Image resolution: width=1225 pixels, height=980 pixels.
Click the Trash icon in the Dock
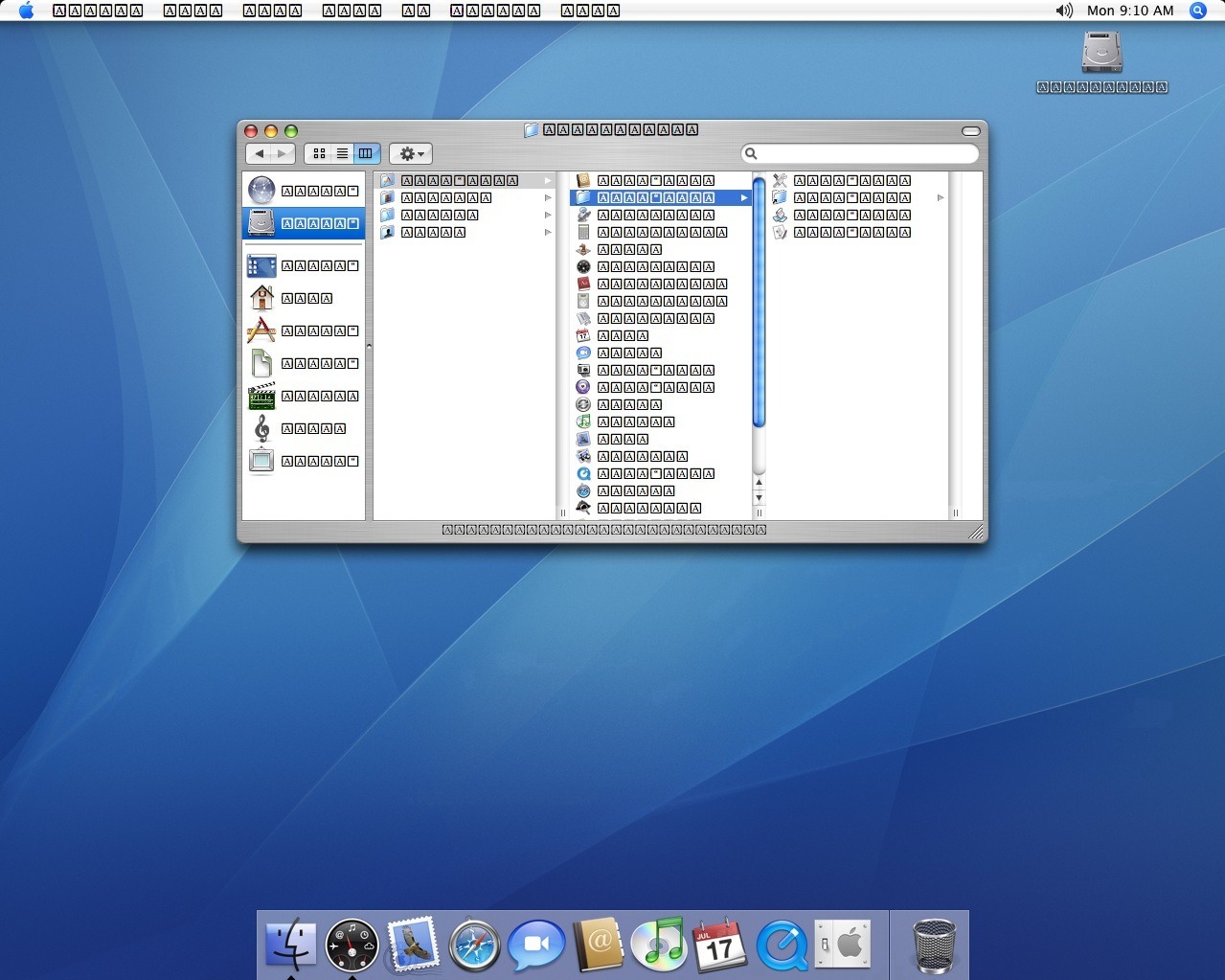point(933,945)
